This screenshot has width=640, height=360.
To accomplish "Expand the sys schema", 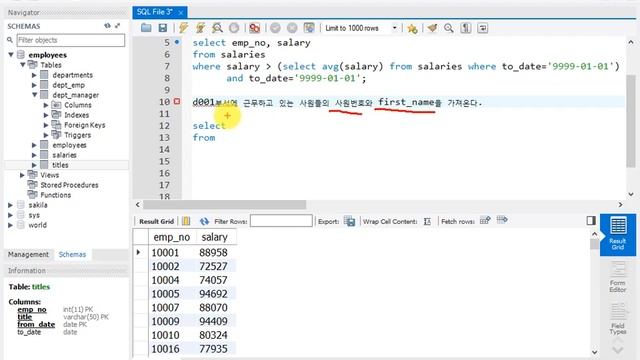I will coord(11,215).
